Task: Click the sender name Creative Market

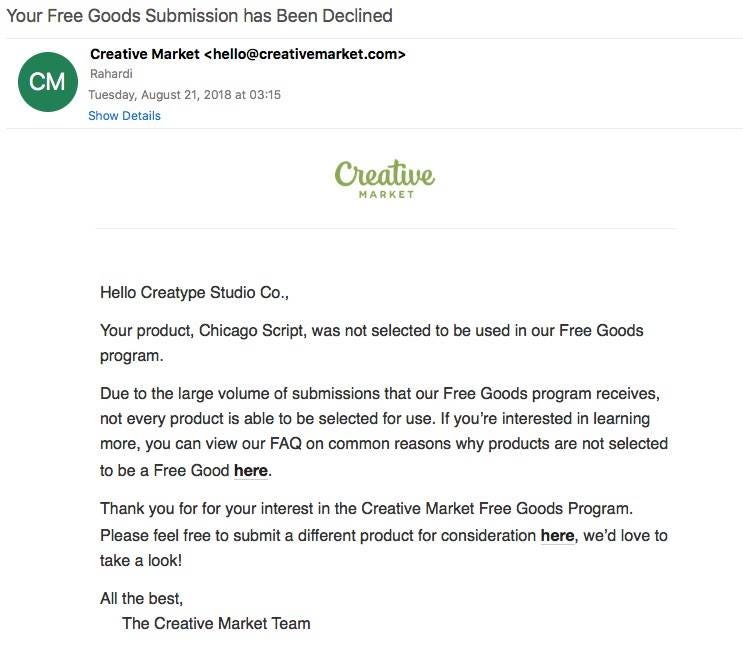Action: pyautogui.click(x=145, y=54)
